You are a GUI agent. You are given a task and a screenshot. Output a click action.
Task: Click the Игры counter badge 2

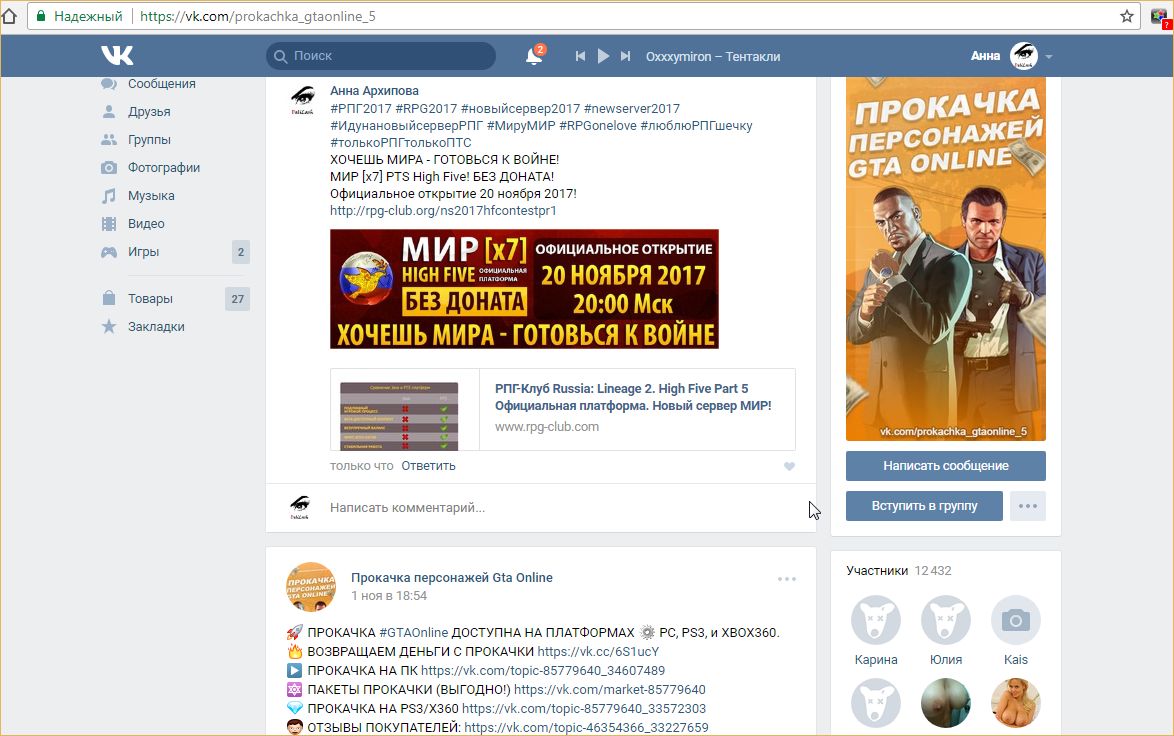[x=240, y=252]
